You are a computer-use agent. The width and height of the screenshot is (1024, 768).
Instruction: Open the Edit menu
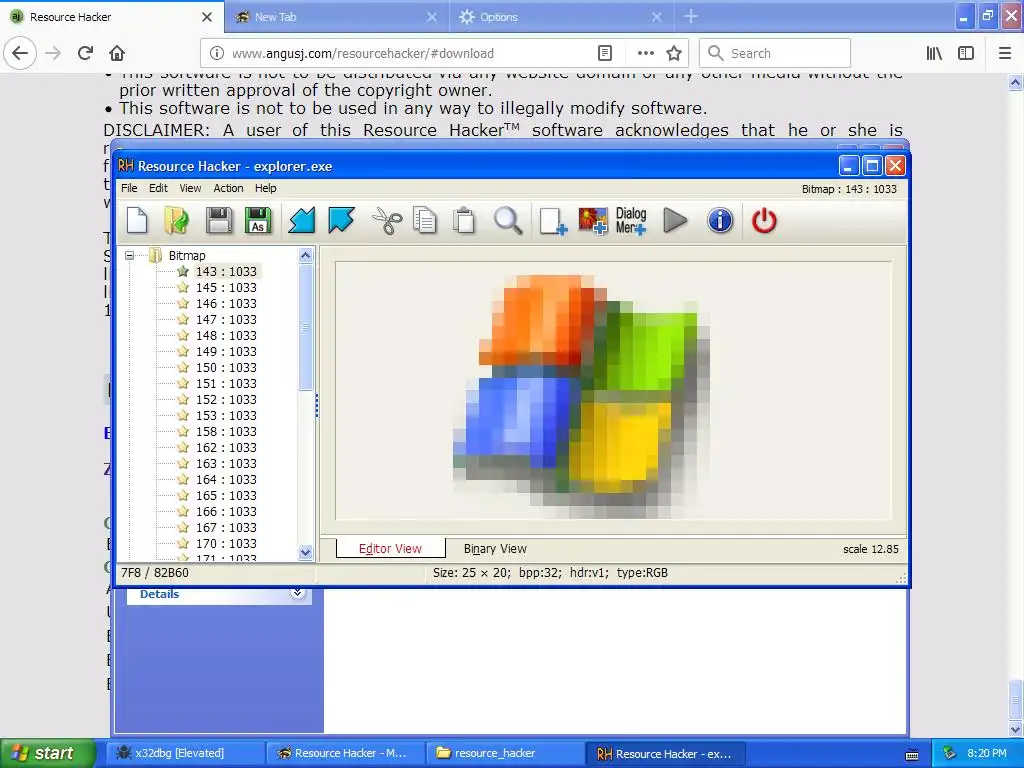tap(158, 188)
